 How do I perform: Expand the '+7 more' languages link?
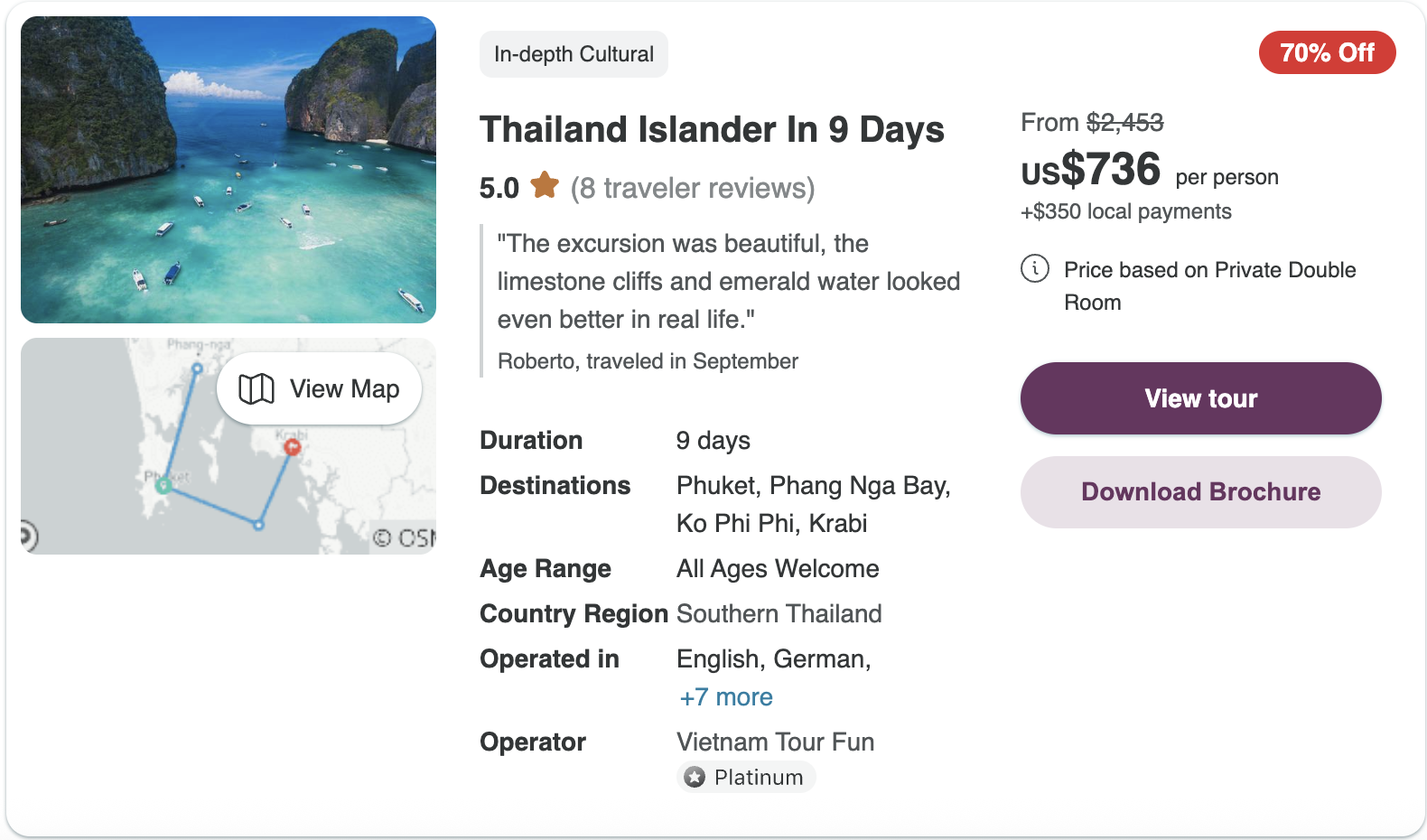(x=726, y=697)
